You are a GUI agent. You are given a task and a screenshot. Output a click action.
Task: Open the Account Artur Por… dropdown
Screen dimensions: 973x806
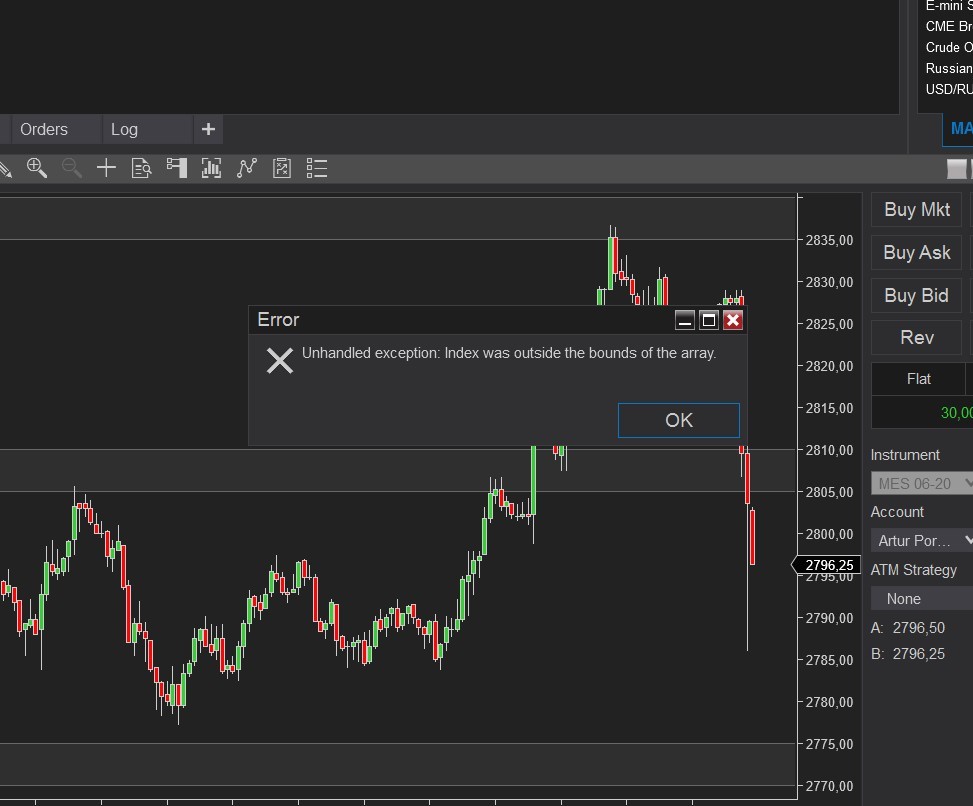coord(922,540)
